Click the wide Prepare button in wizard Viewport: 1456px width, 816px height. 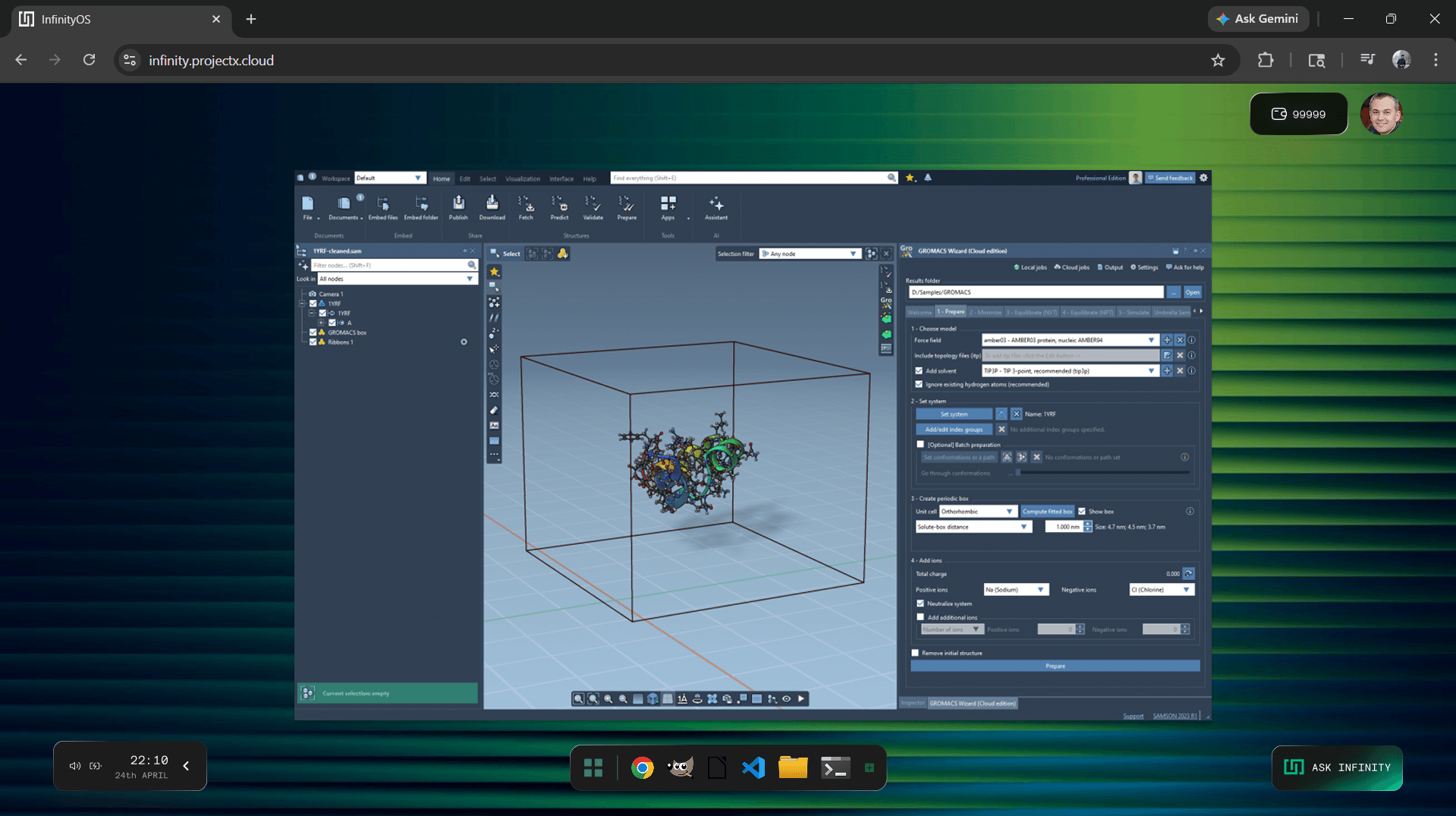pyautogui.click(x=1055, y=666)
